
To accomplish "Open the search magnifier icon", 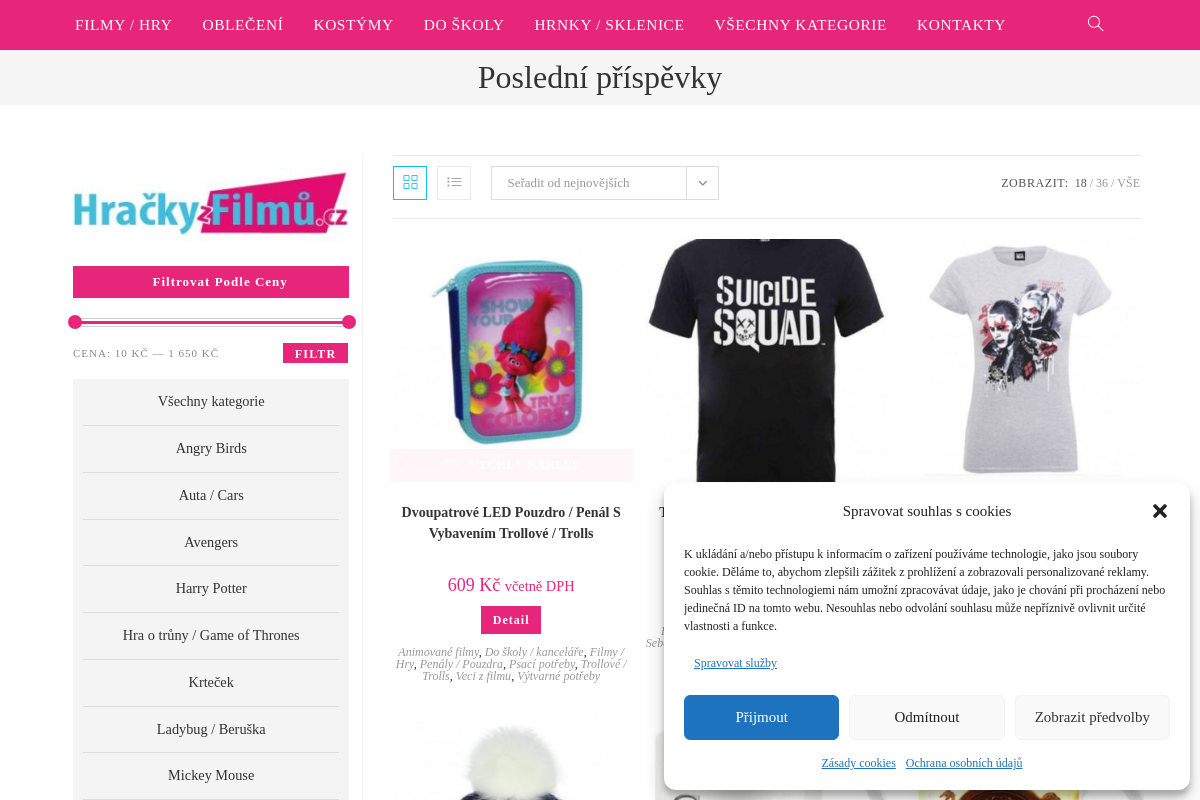I will click(1095, 24).
